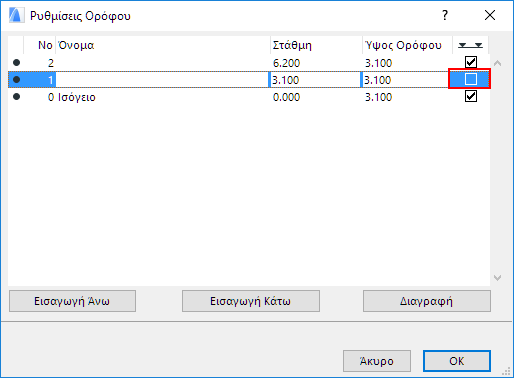
Task: Confirm with OK button
Action: (x=457, y=361)
